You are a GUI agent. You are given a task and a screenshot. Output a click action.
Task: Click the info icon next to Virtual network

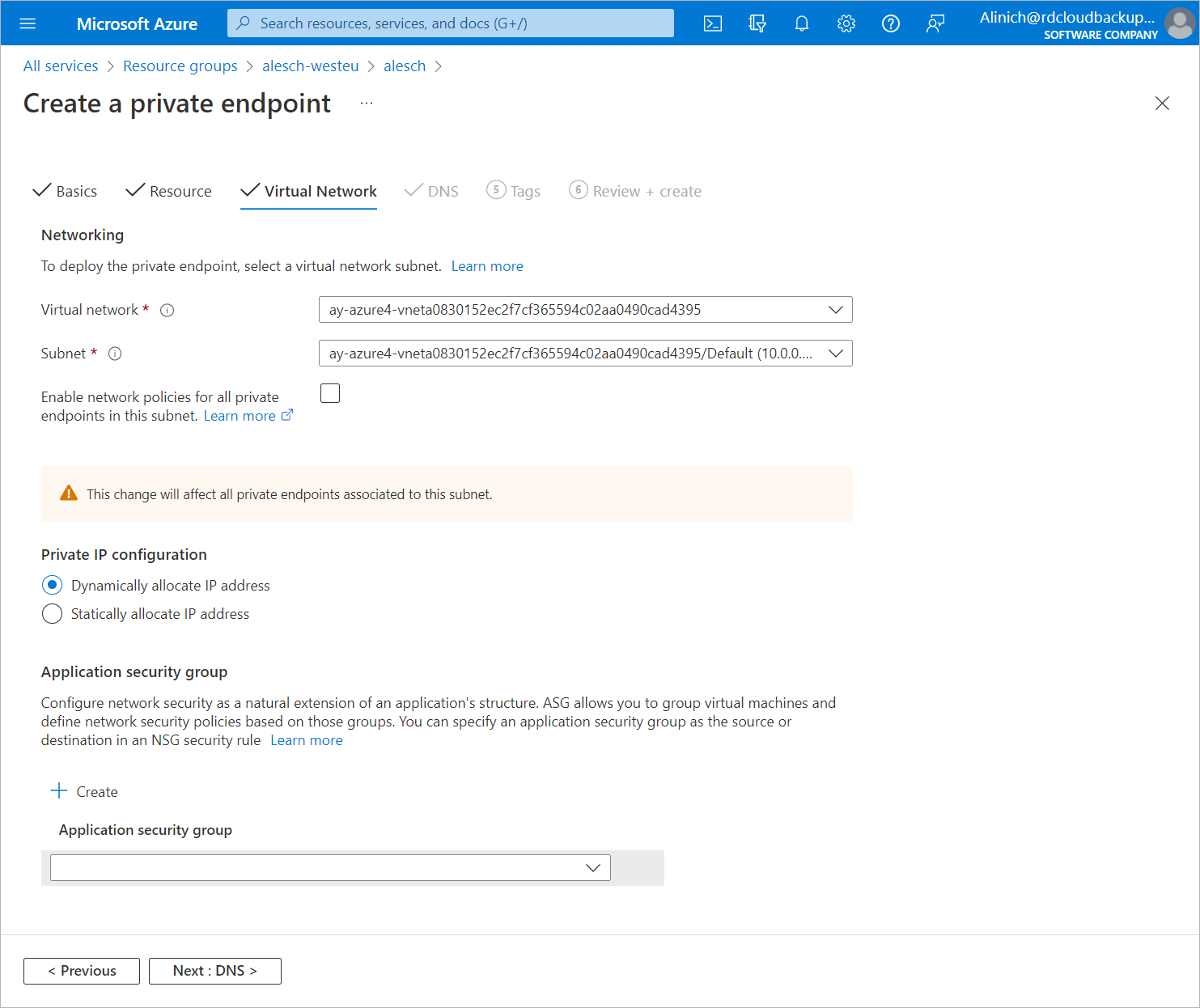tap(167, 311)
